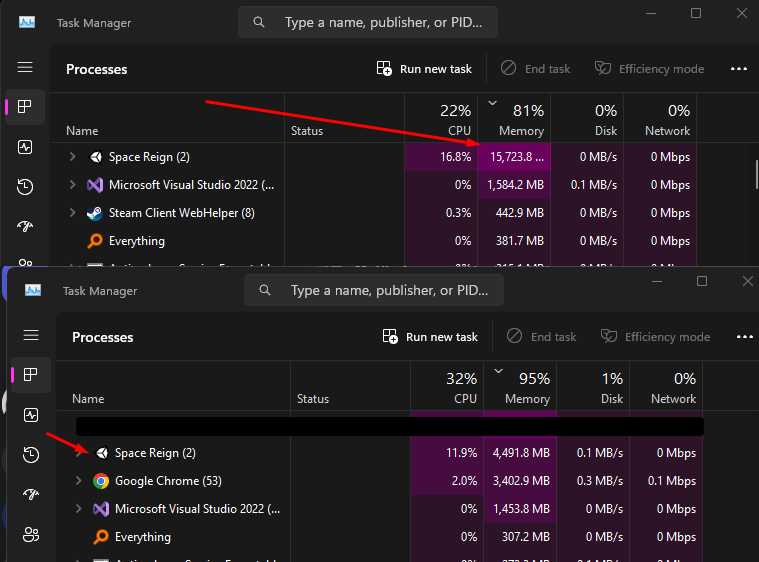Select the 1,584.2 MB memory cell
The height and width of the screenshot is (562, 759).
pyautogui.click(x=514, y=185)
